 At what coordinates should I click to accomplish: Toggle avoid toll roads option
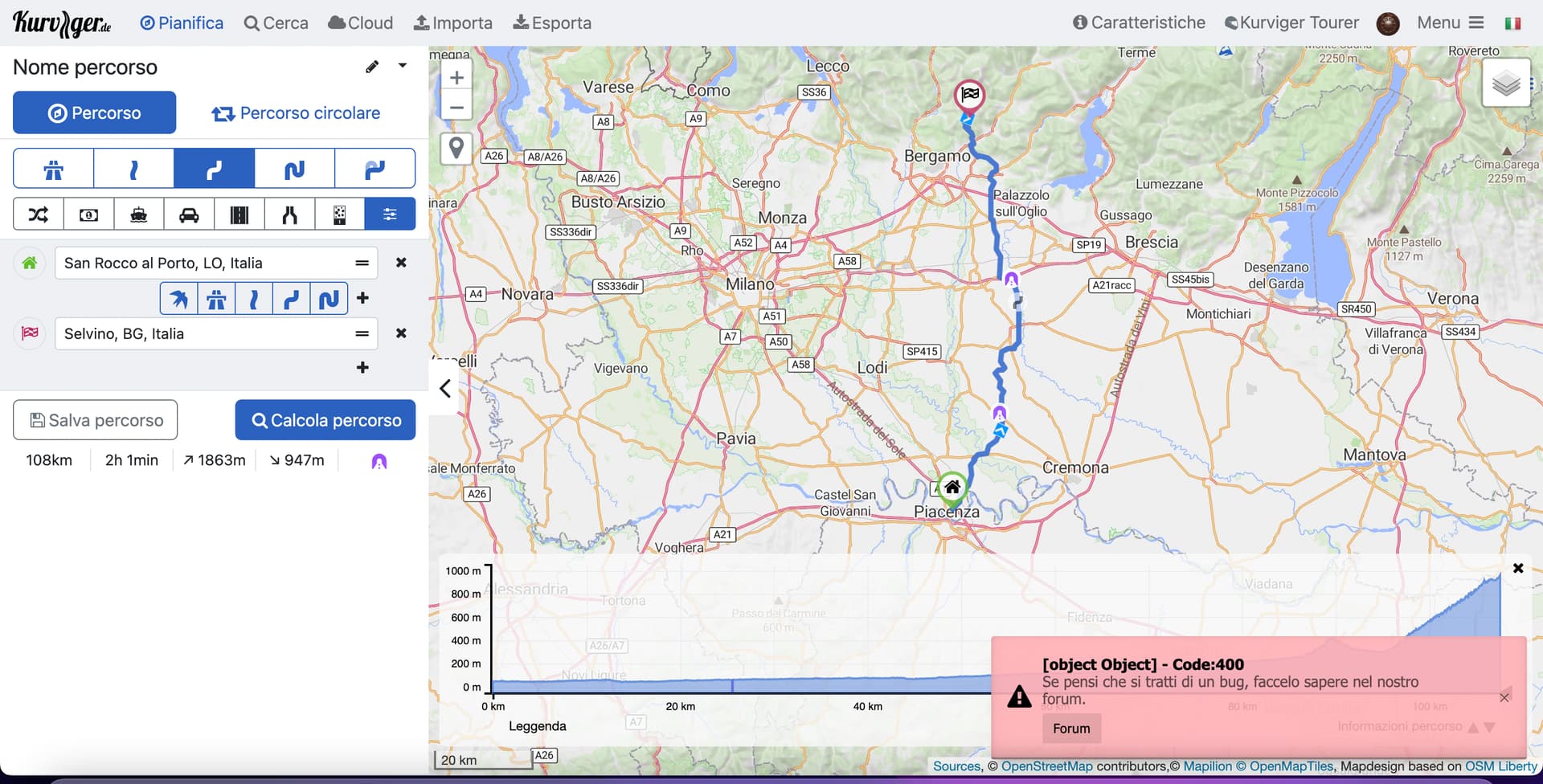point(88,214)
